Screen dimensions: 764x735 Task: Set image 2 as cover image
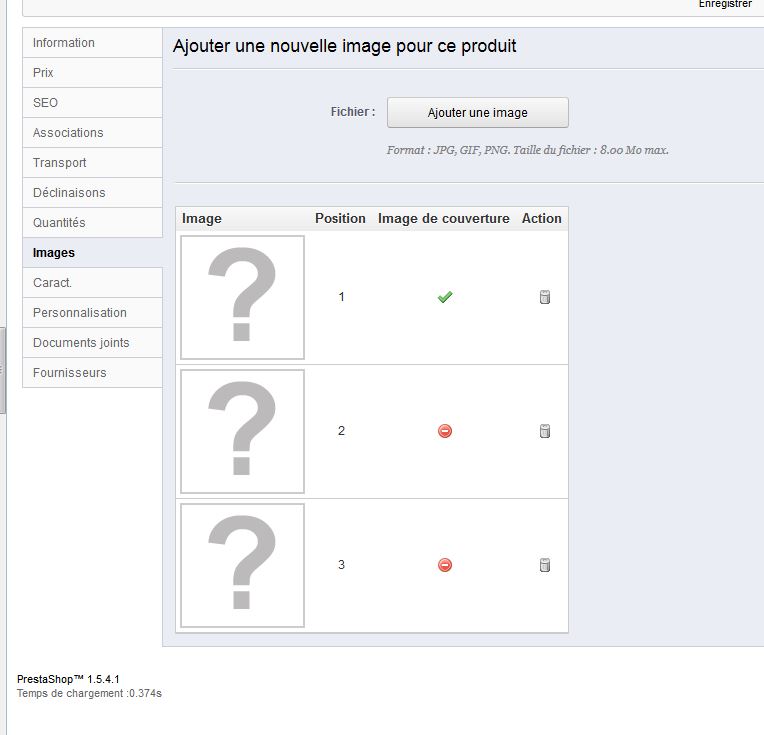click(445, 431)
